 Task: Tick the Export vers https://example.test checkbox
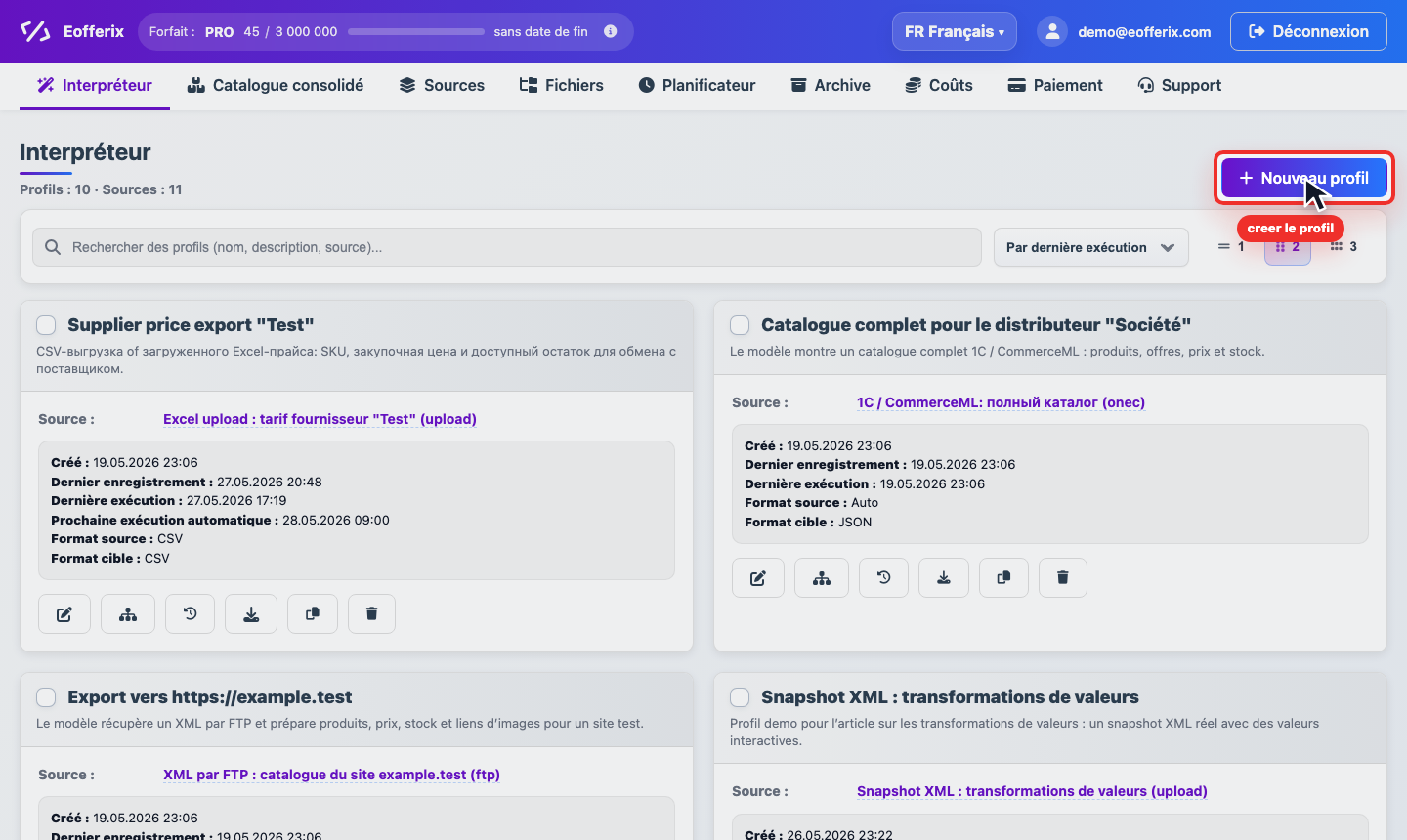click(x=46, y=697)
